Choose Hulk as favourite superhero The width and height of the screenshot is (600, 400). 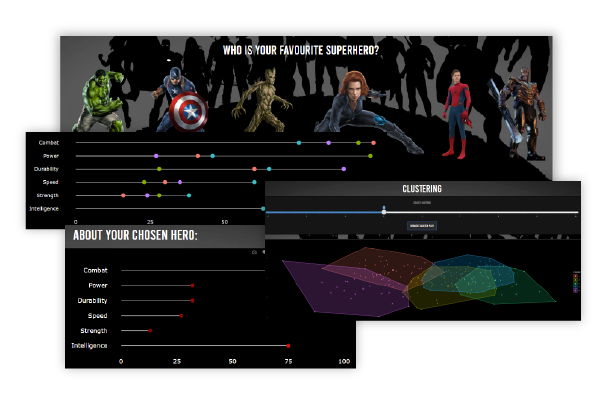100,100
